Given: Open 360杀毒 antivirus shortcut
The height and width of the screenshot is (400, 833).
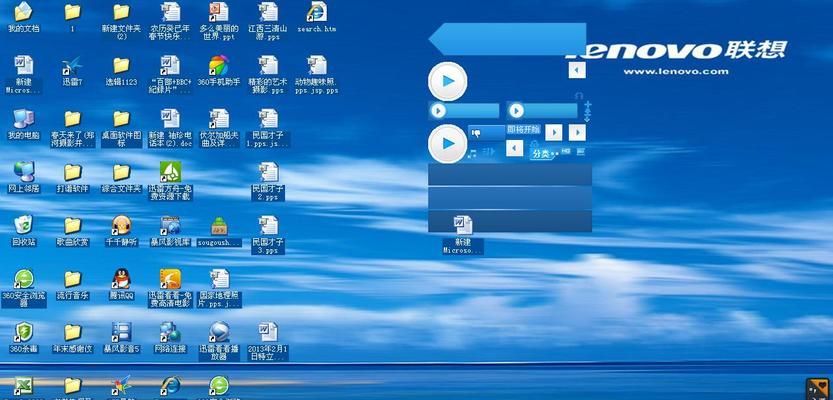Looking at the screenshot, I should [23, 332].
